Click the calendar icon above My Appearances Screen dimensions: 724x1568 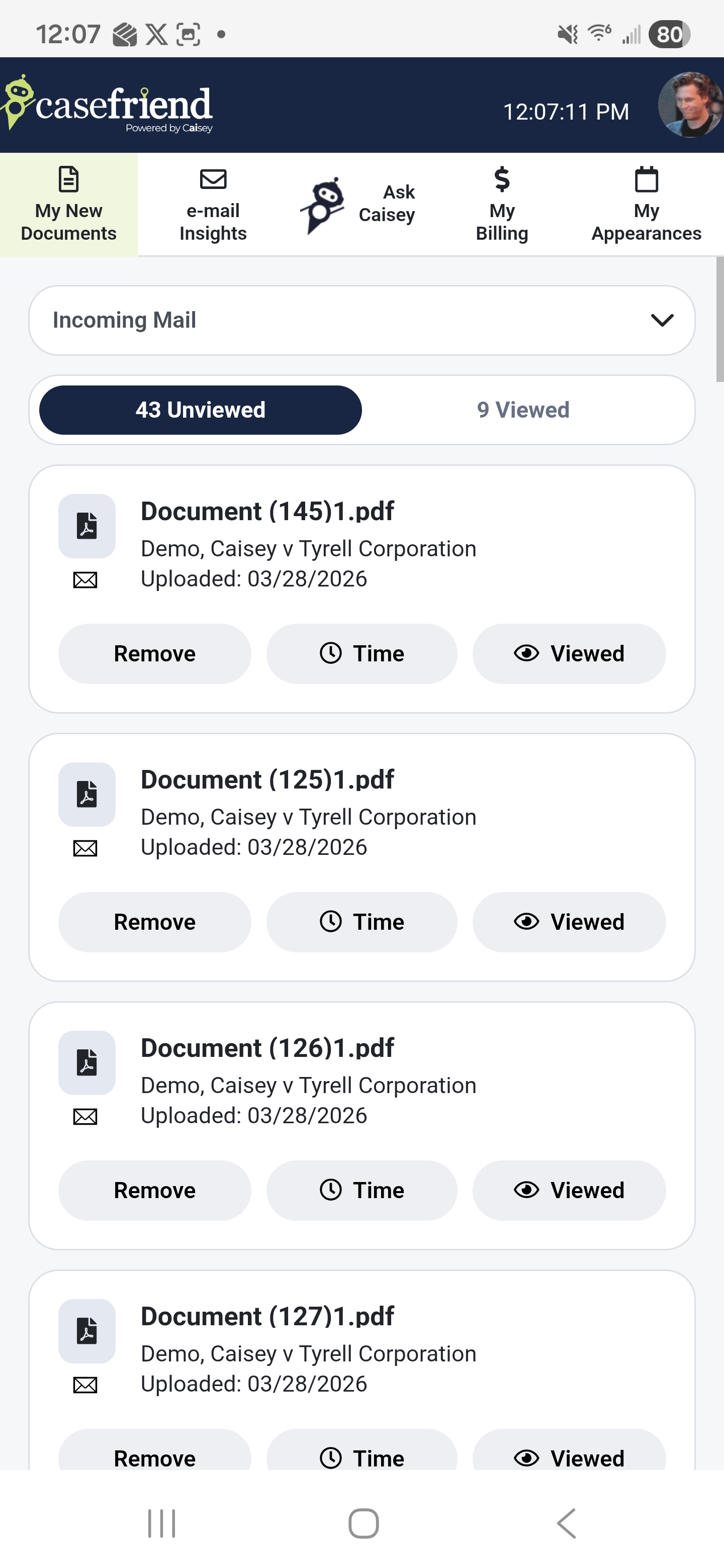646,179
